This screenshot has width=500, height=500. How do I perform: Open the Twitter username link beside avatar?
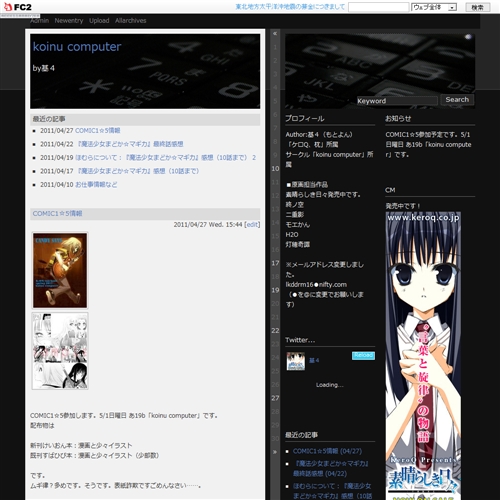[x=314, y=360]
